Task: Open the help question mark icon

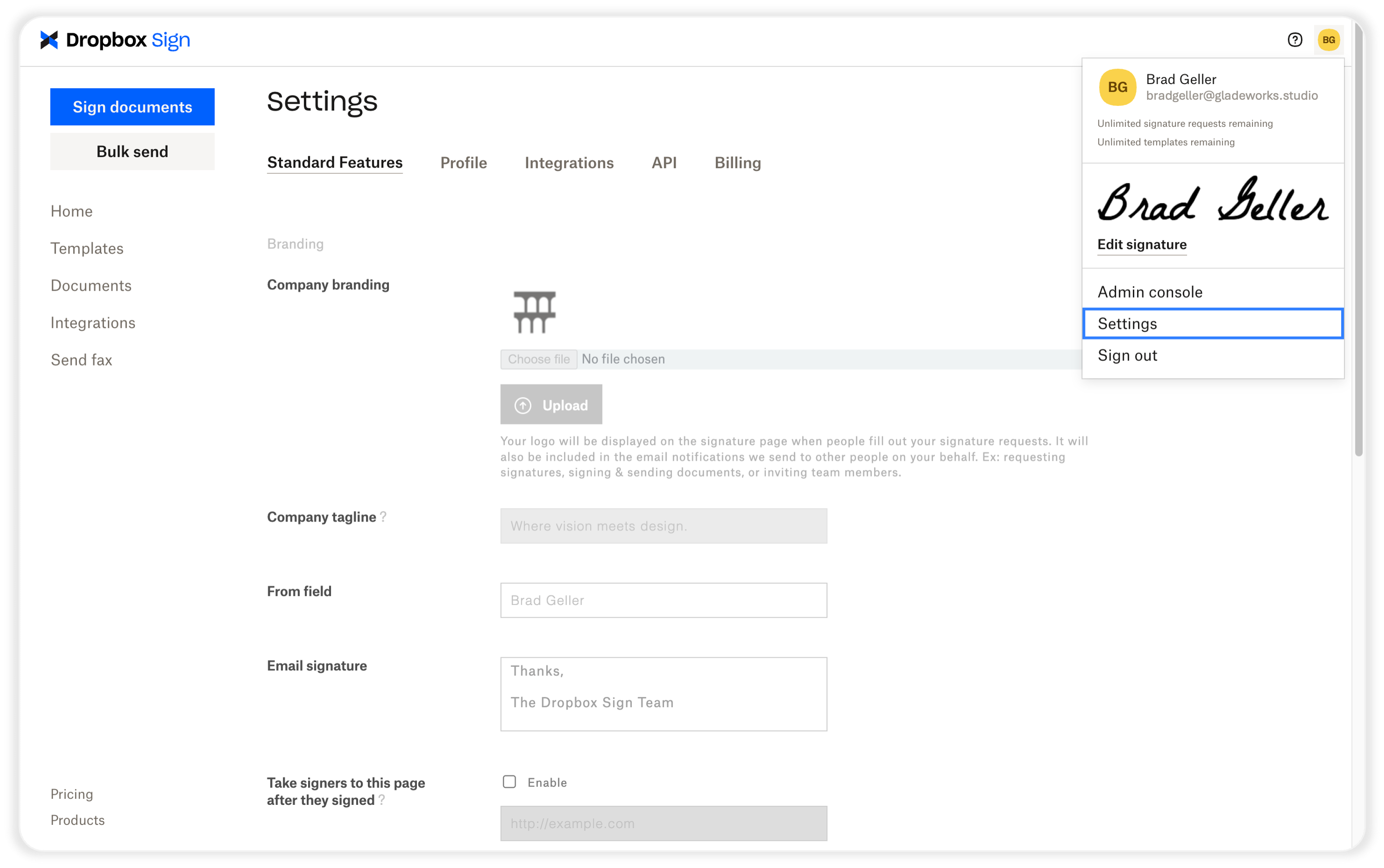Action: pyautogui.click(x=1294, y=39)
